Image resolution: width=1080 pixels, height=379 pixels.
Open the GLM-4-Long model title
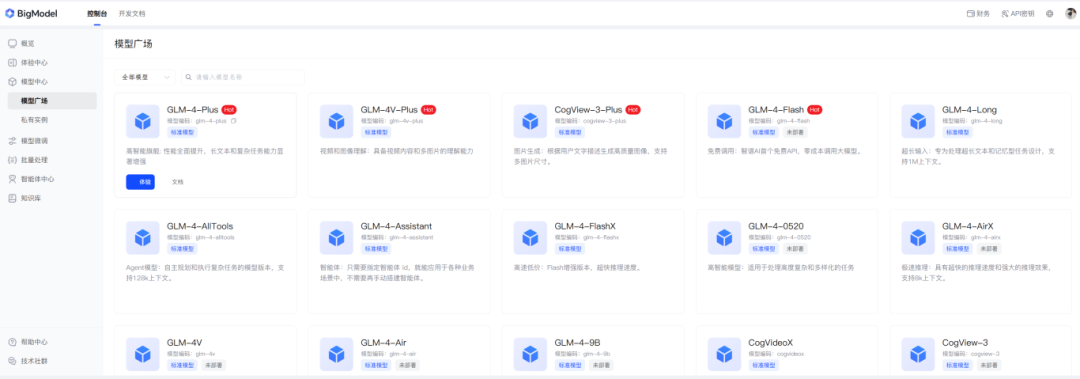pyautogui.click(x=969, y=110)
